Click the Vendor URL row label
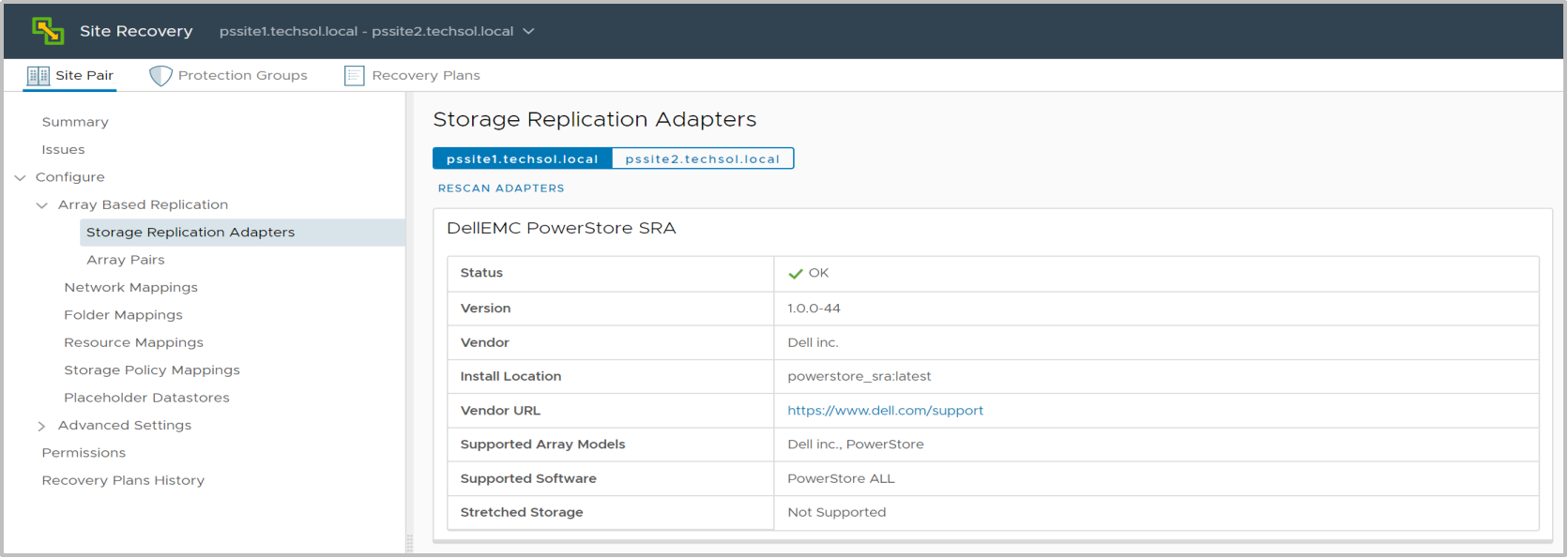The height and width of the screenshot is (558, 1568). 500,411
